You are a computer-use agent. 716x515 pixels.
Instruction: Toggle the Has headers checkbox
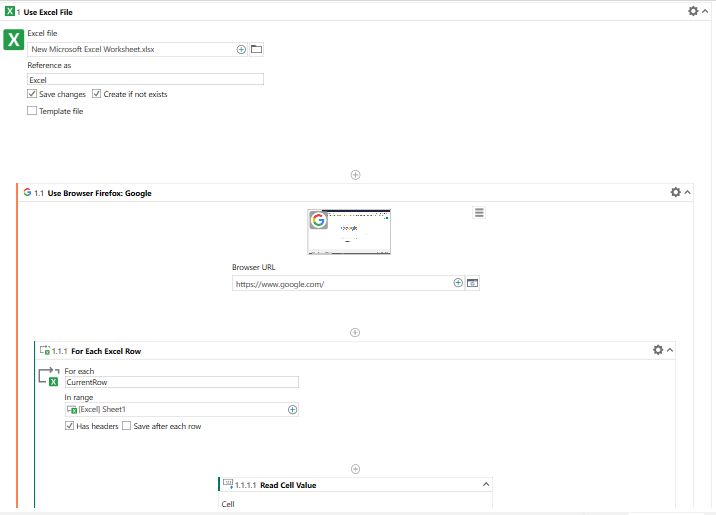click(x=69, y=426)
